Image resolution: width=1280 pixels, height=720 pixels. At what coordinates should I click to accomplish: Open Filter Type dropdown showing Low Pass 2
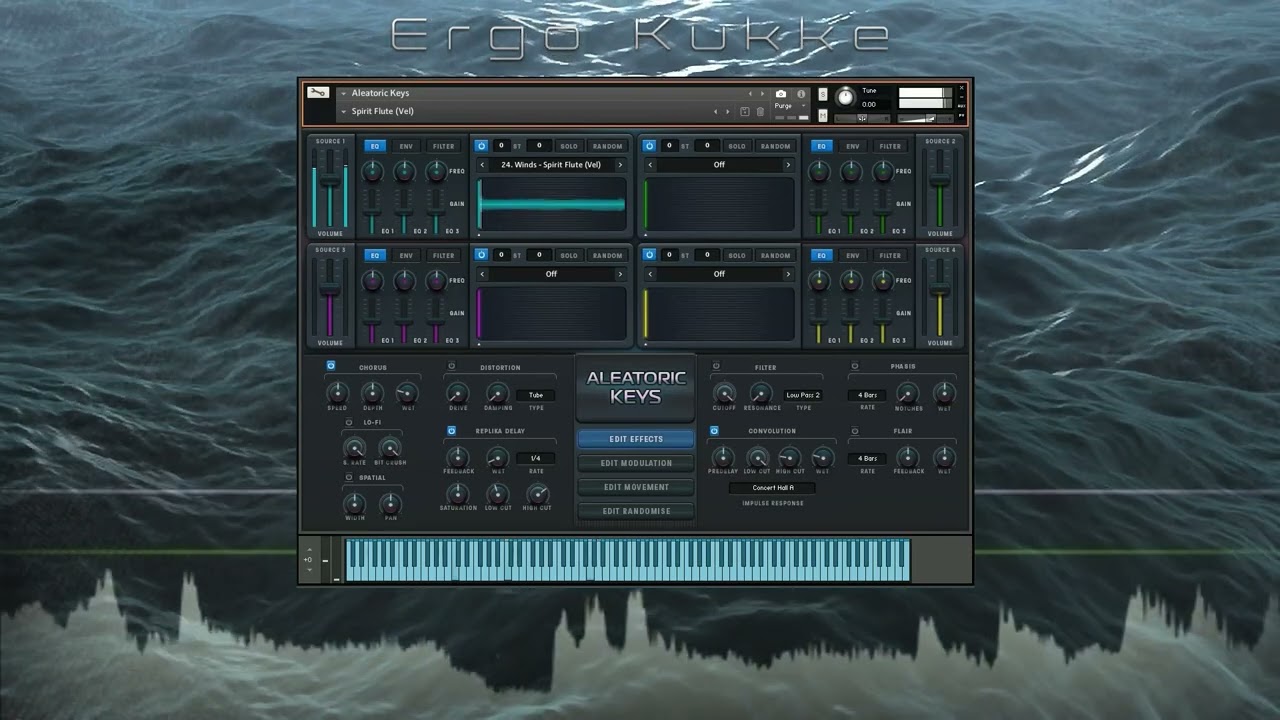pyautogui.click(x=803, y=395)
